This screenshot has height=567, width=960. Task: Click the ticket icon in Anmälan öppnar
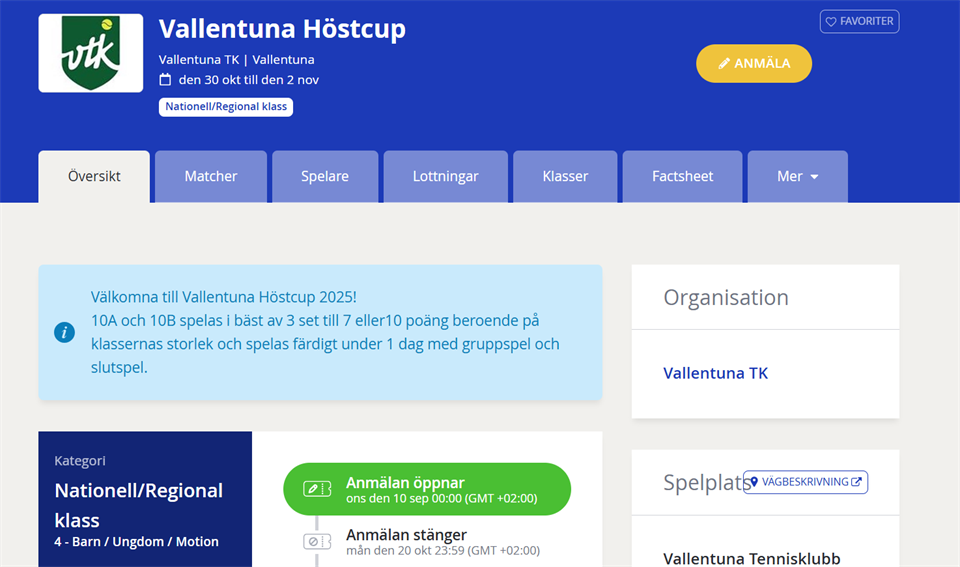[x=317, y=489]
